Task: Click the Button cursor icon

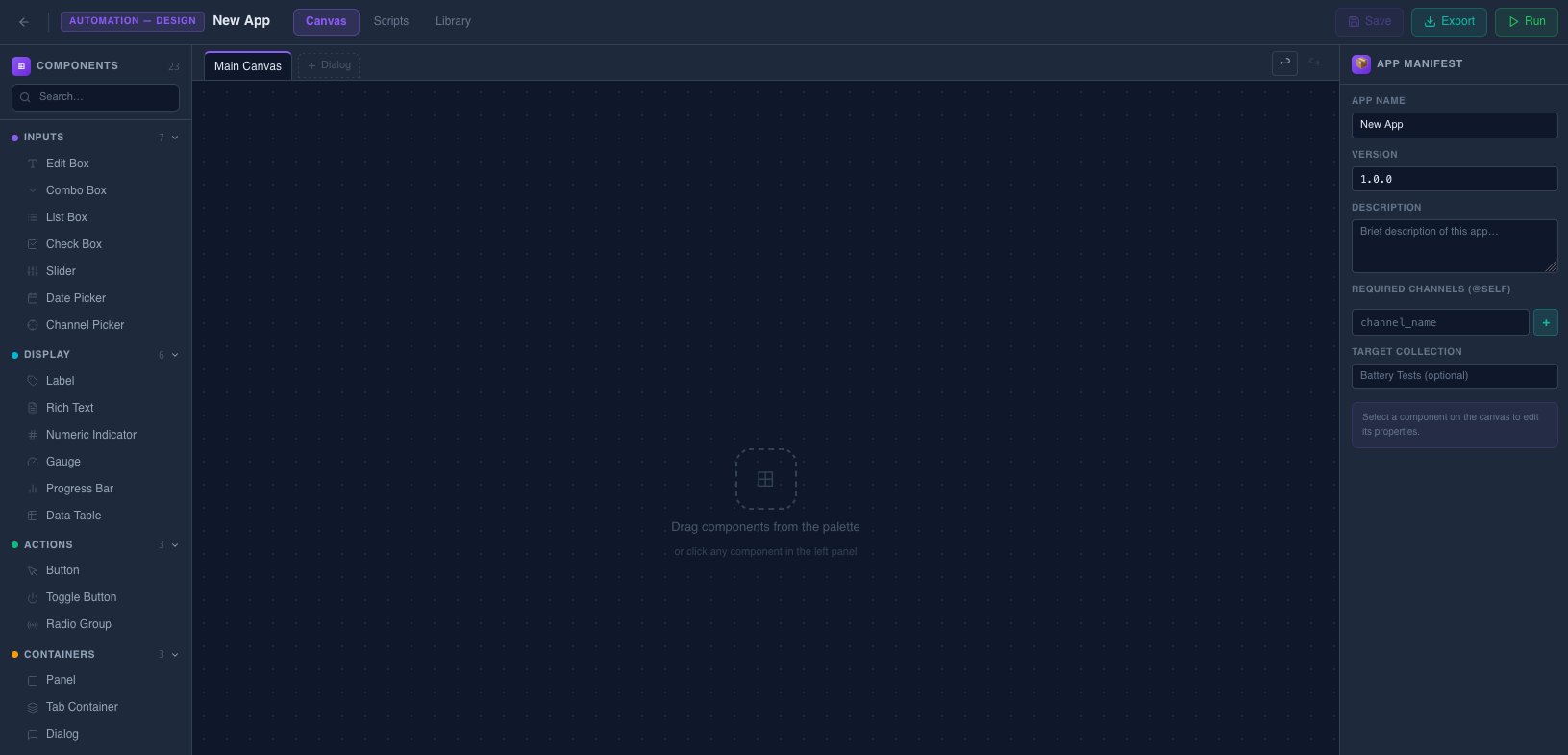Action: click(33, 570)
